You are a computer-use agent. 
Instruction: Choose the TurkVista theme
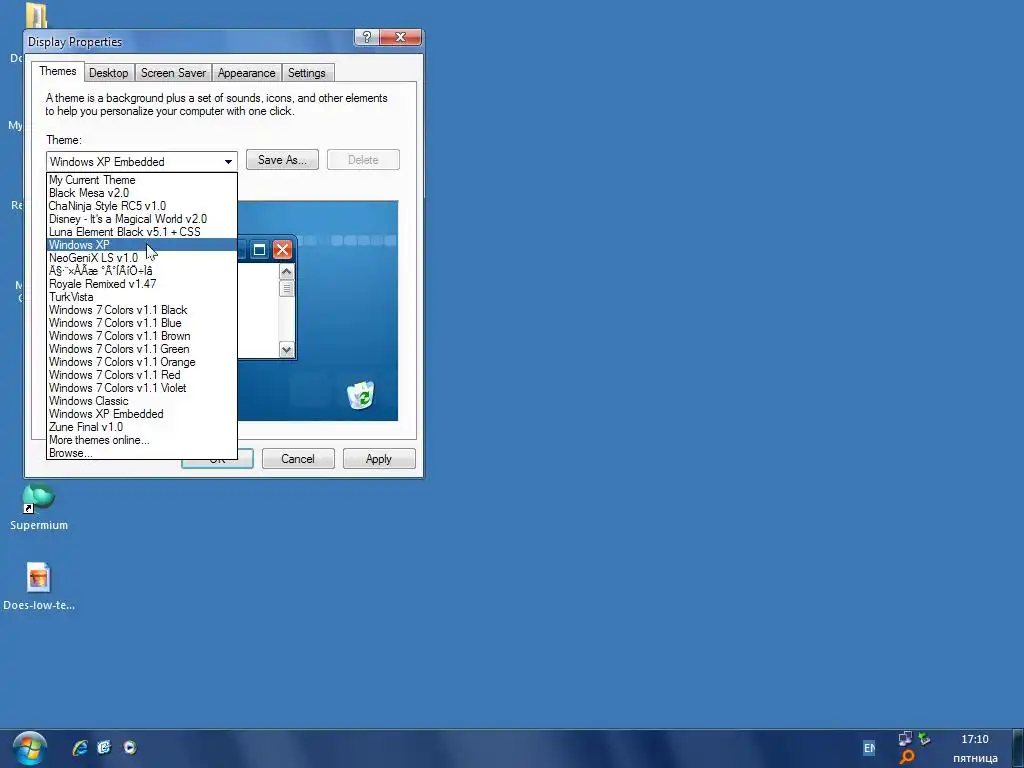tap(142, 297)
